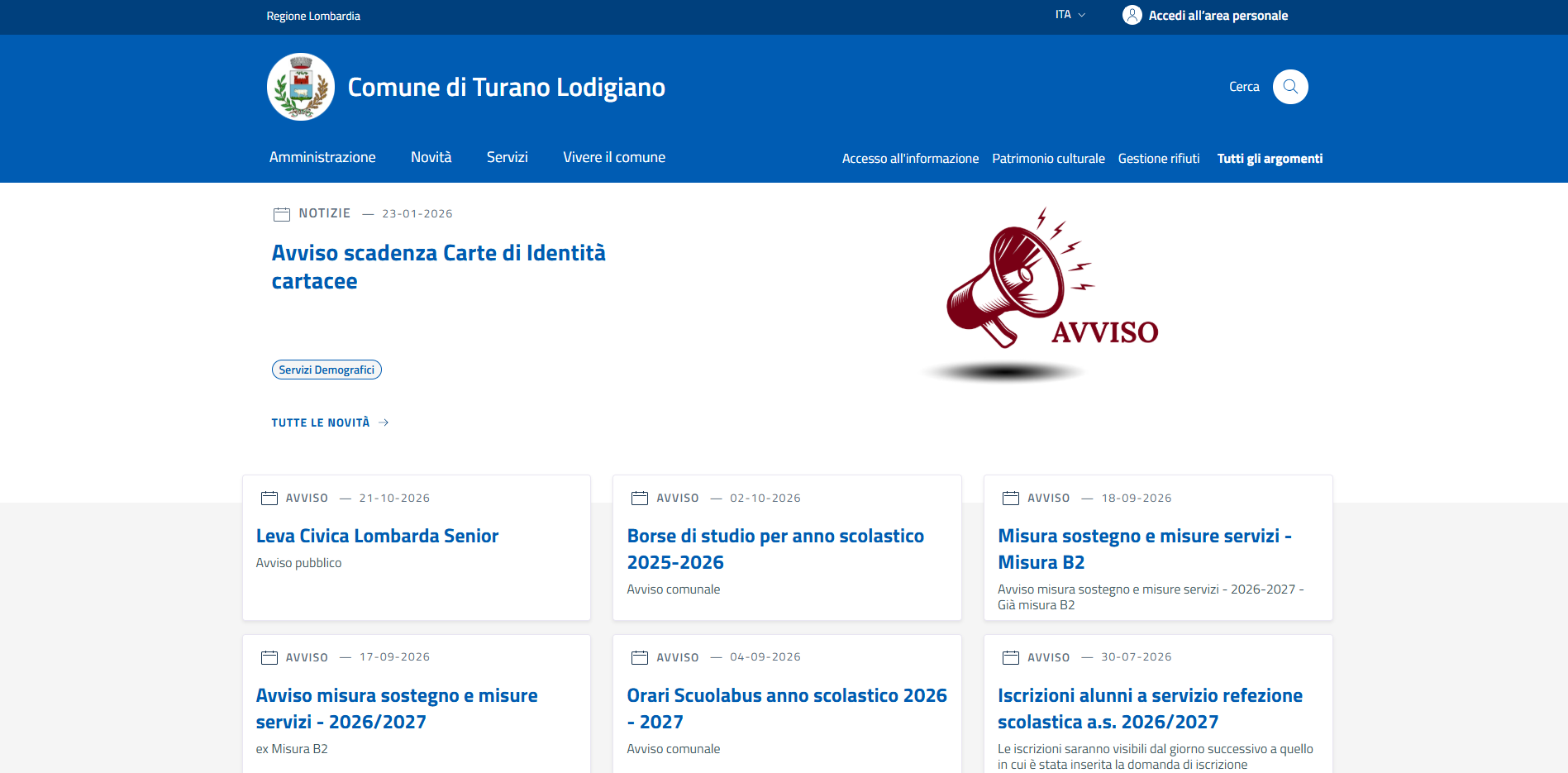Open Gestione rifiuti topic

pos(1159,159)
